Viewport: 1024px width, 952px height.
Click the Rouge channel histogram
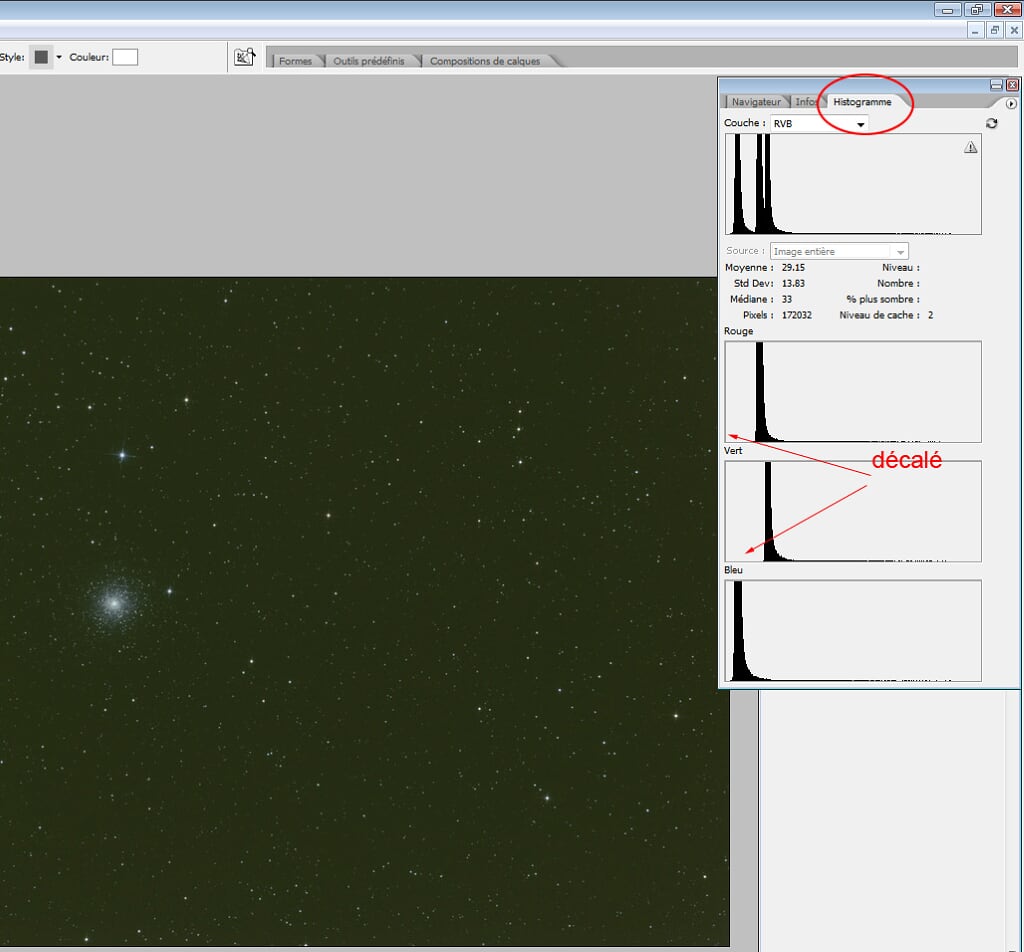pos(853,392)
